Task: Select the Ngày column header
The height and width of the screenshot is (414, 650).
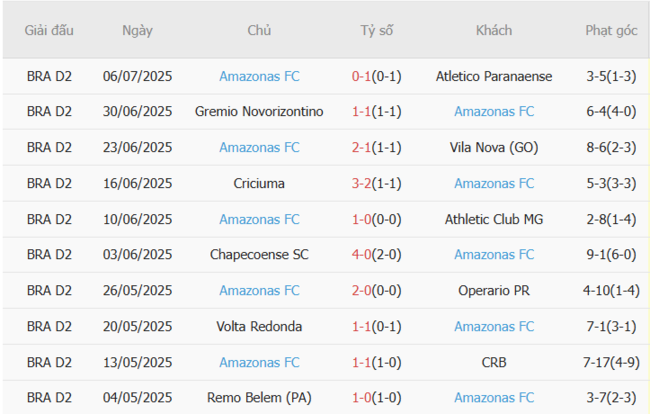Action: [x=137, y=31]
